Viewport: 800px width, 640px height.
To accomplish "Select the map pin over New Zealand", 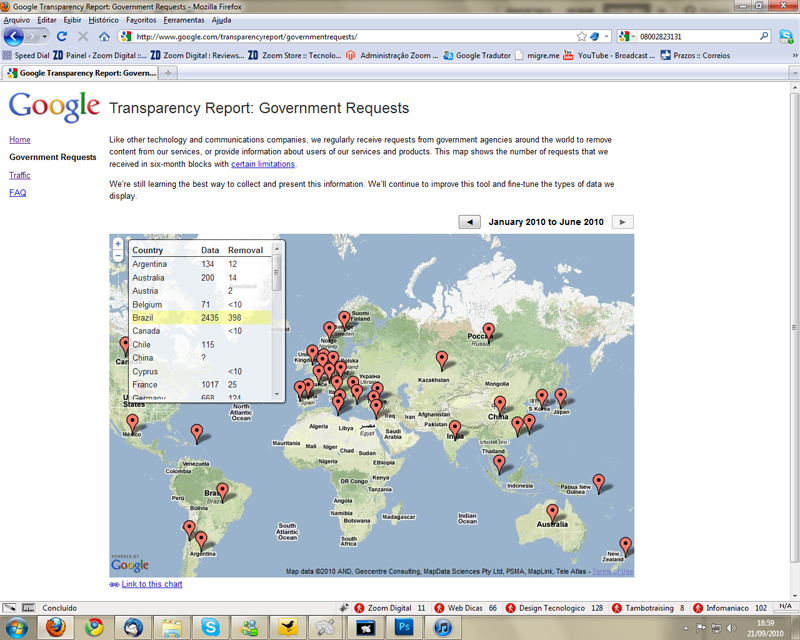I will click(x=626, y=546).
